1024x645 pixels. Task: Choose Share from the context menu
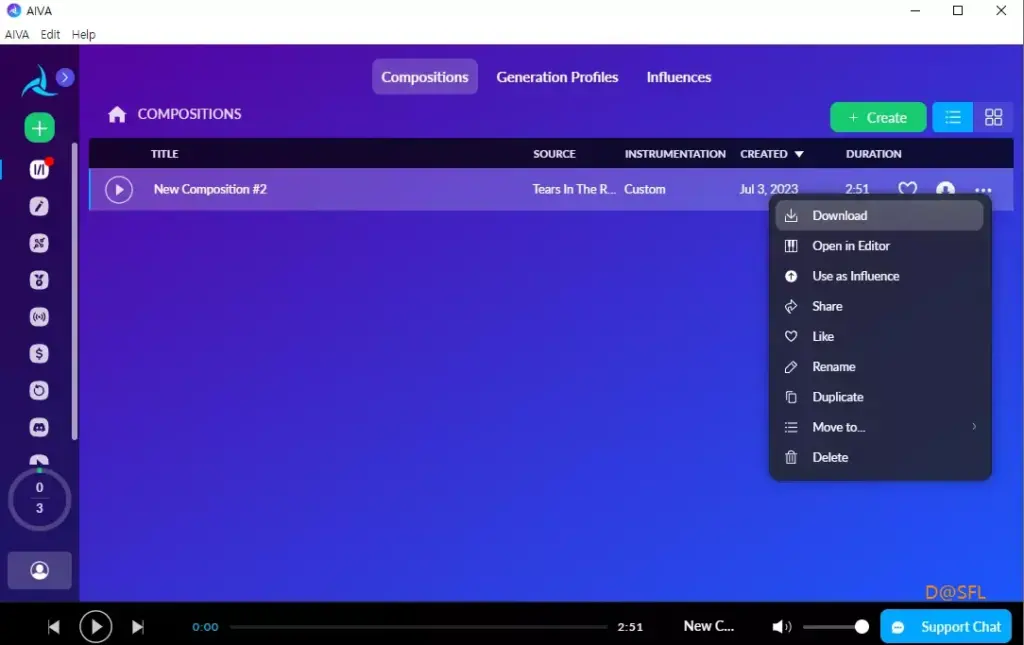tap(879, 306)
